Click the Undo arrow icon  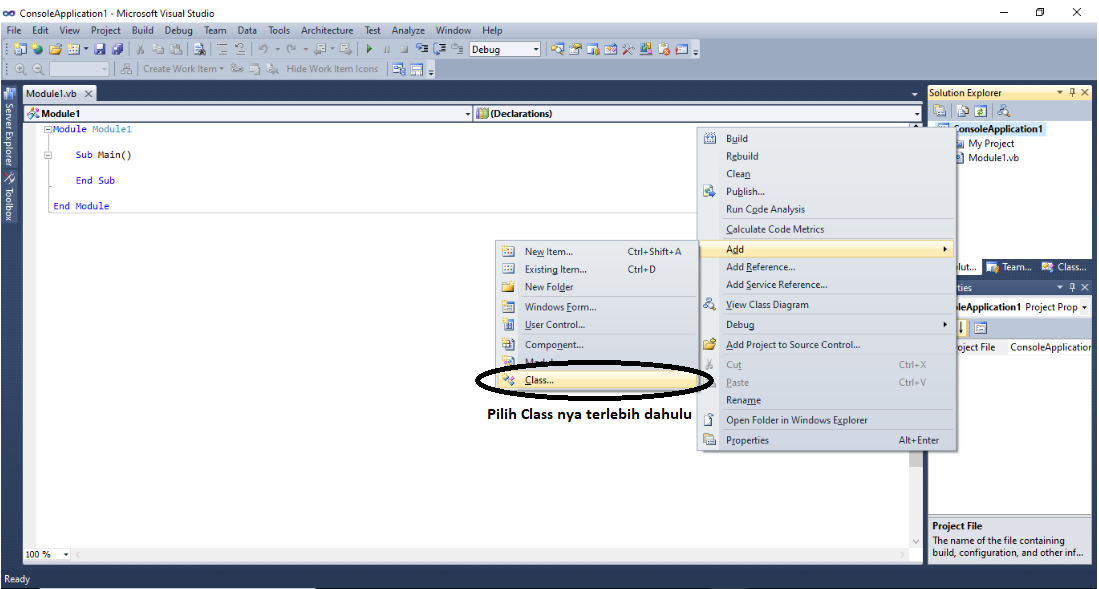click(263, 49)
